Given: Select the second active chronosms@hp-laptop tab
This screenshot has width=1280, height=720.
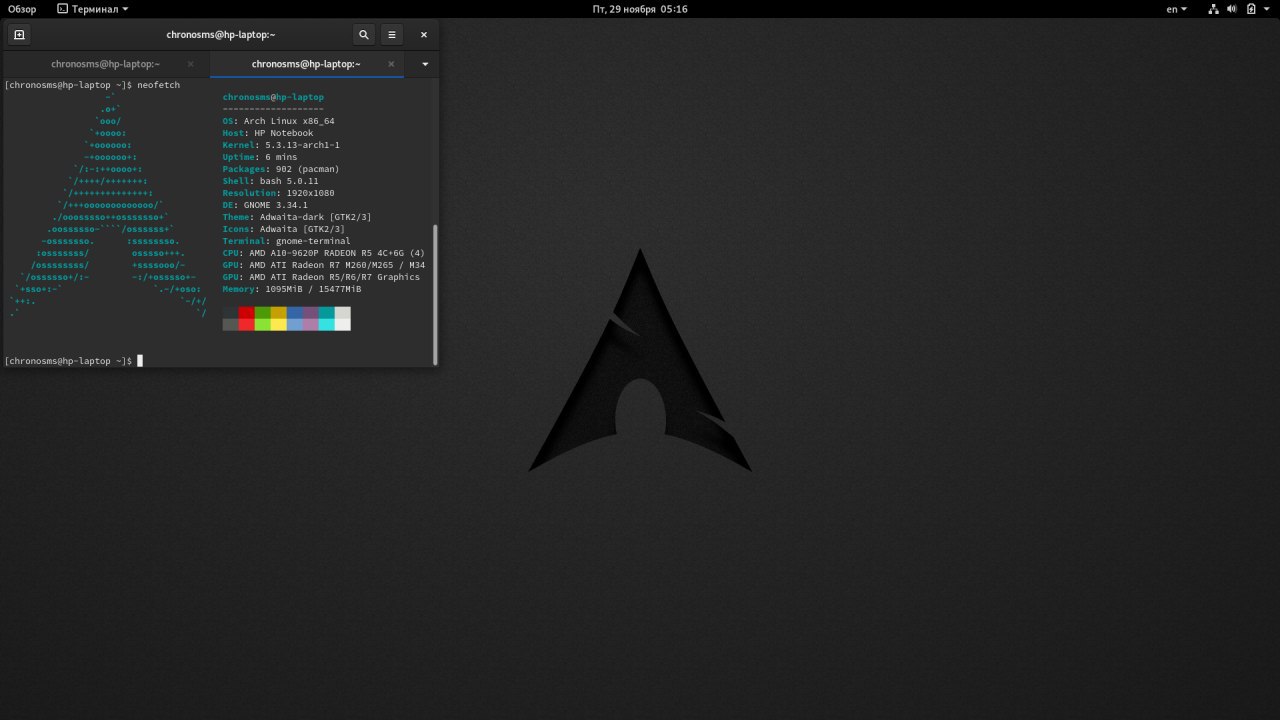Looking at the screenshot, I should click(306, 64).
